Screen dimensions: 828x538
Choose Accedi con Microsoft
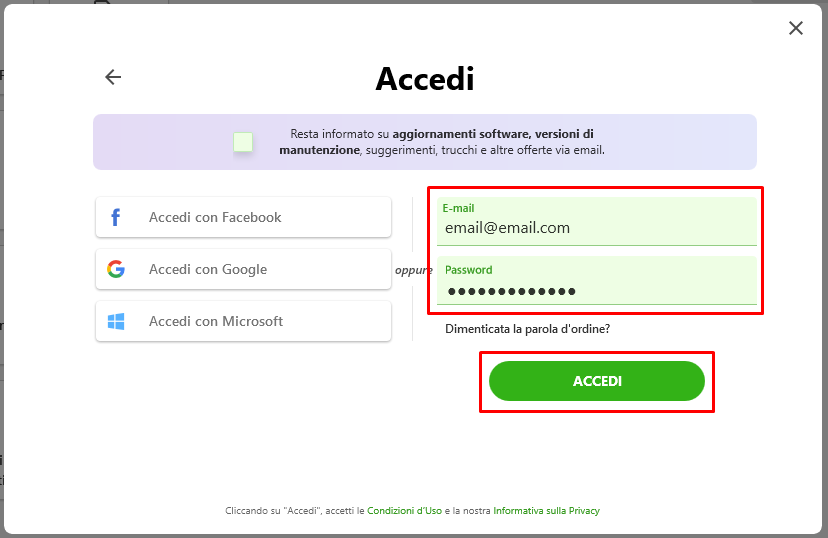[x=243, y=321]
